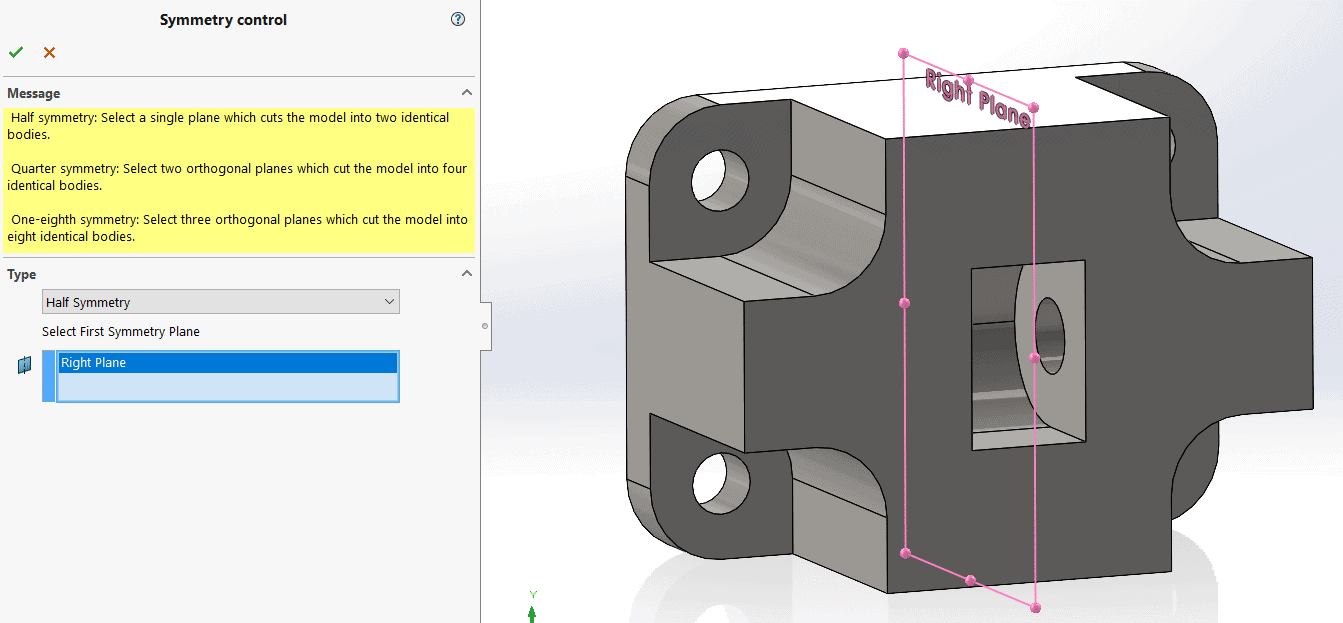Open the Half Symmetry type dropdown
This screenshot has width=1343, height=623.
coord(220,302)
